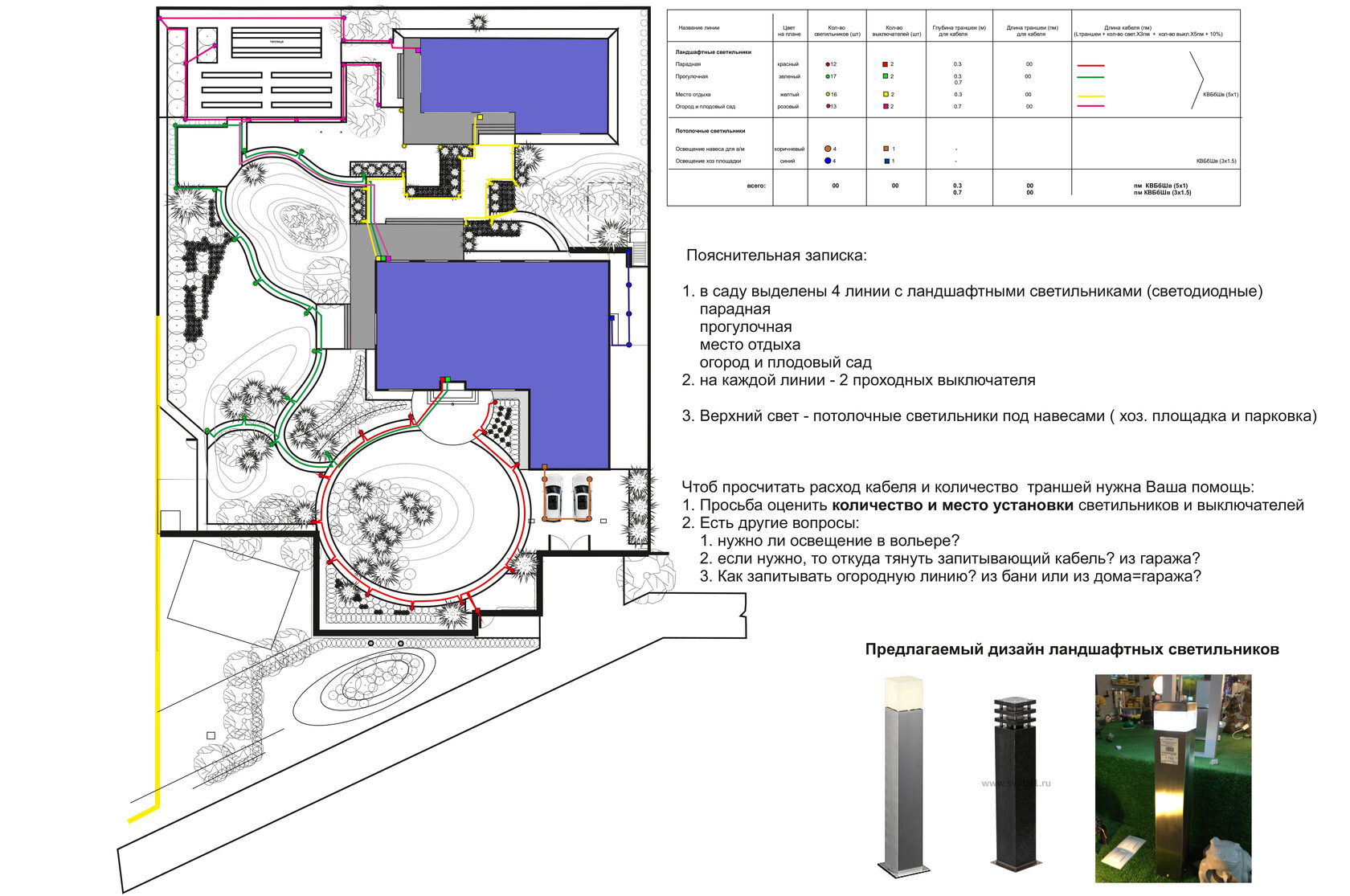Click the 'Длина траншеи (пм)' column header
The image size is (1350, 896).
[x=1033, y=31]
